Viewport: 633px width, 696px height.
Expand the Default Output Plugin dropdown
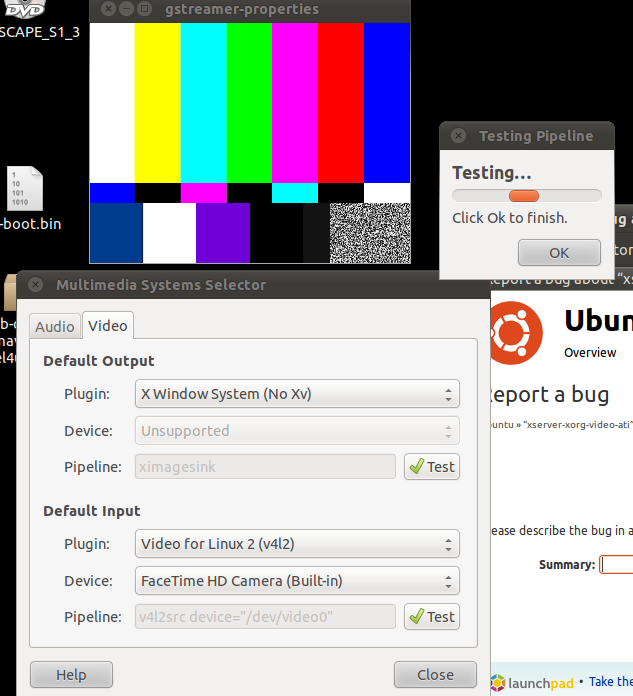click(297, 394)
